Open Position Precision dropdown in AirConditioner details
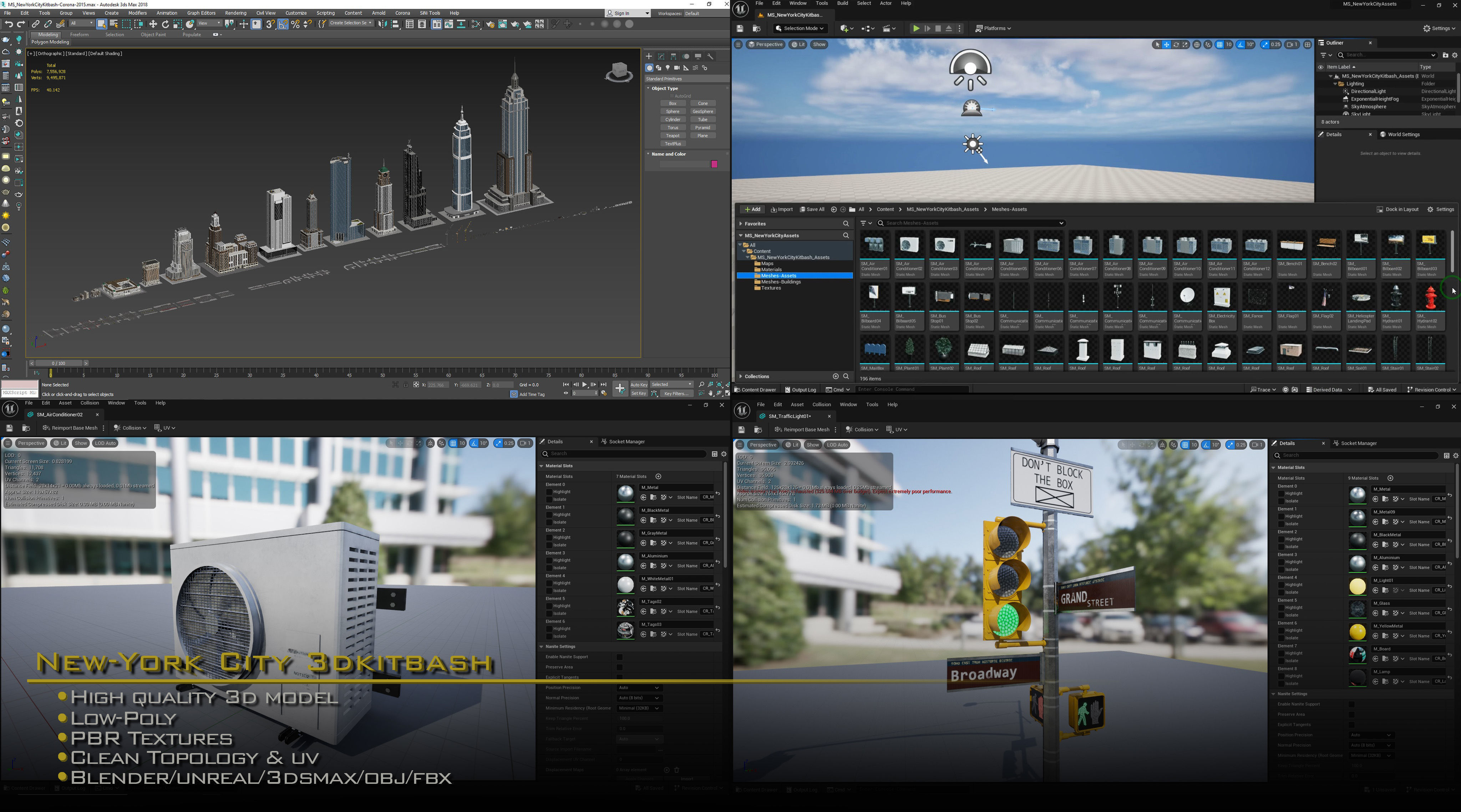The image size is (1461, 812). tap(639, 688)
